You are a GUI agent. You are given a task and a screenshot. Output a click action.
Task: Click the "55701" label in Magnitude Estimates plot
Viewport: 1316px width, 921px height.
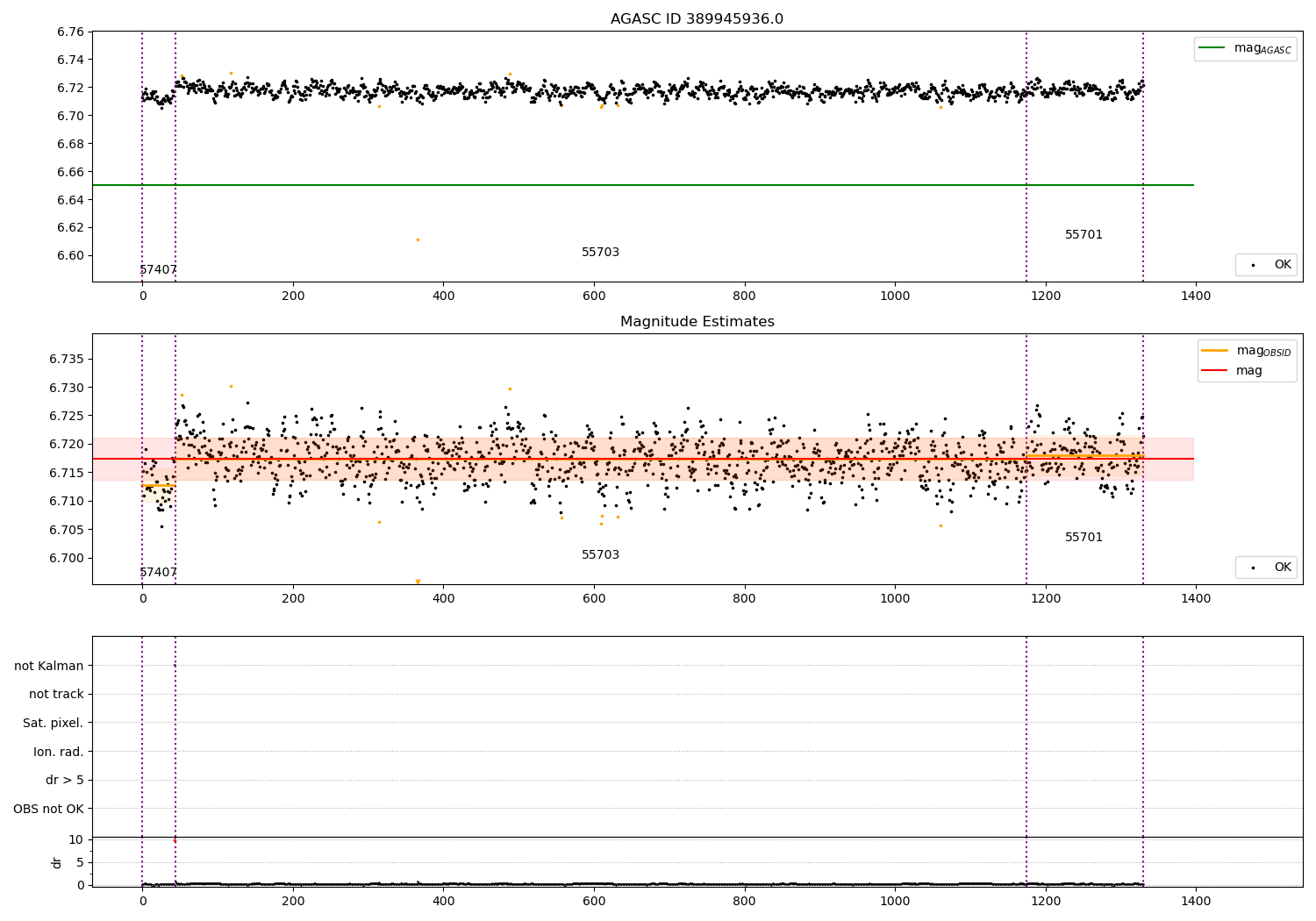1084,538
